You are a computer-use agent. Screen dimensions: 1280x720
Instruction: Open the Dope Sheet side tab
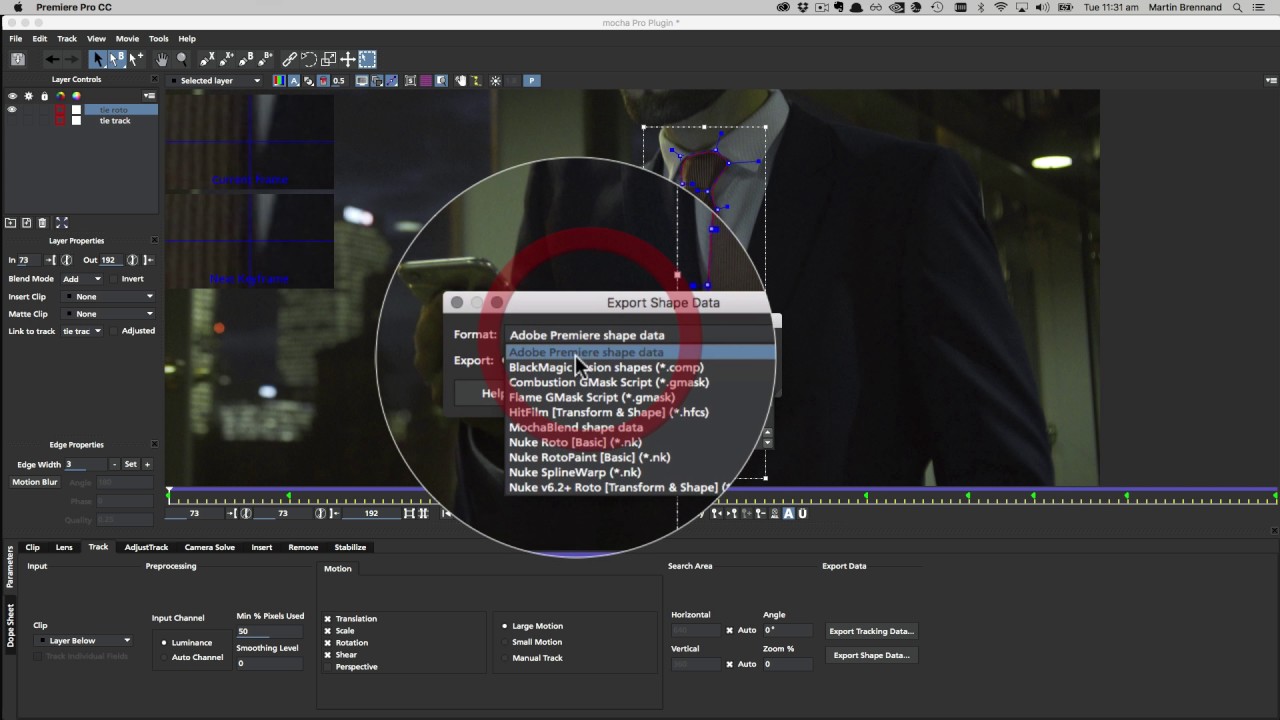coord(10,625)
